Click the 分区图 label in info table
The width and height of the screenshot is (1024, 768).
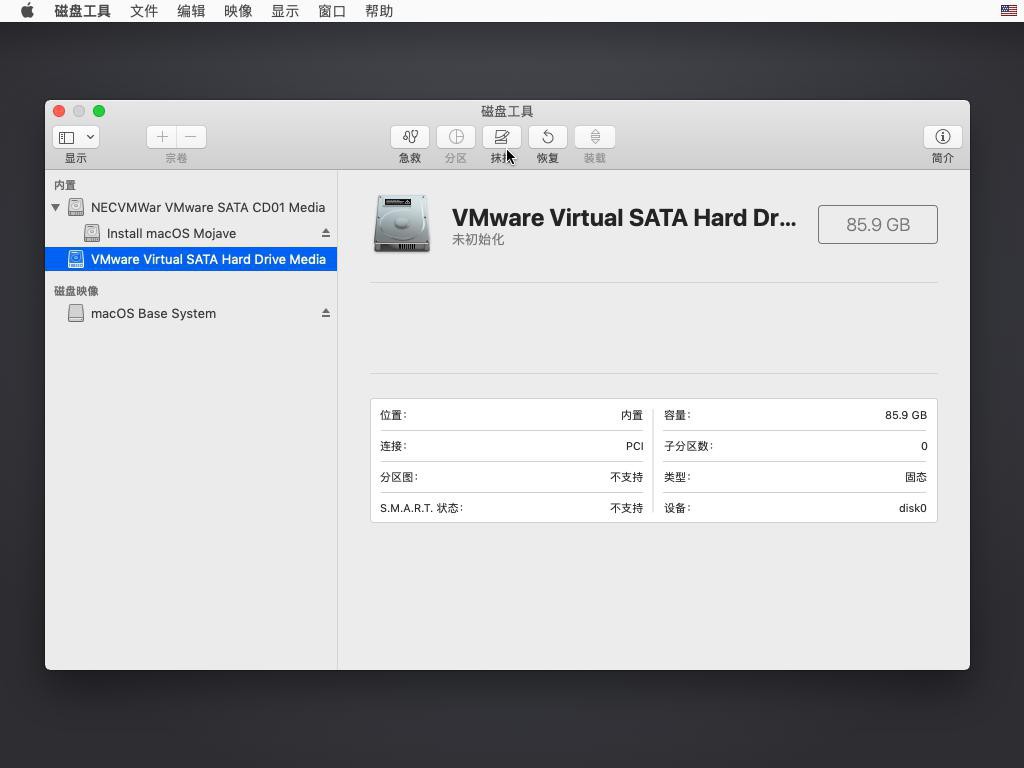399,477
